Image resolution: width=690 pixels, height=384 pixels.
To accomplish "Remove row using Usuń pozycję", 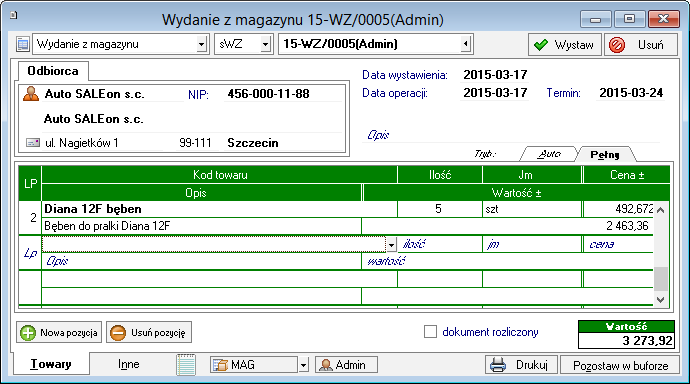I will tap(149, 333).
